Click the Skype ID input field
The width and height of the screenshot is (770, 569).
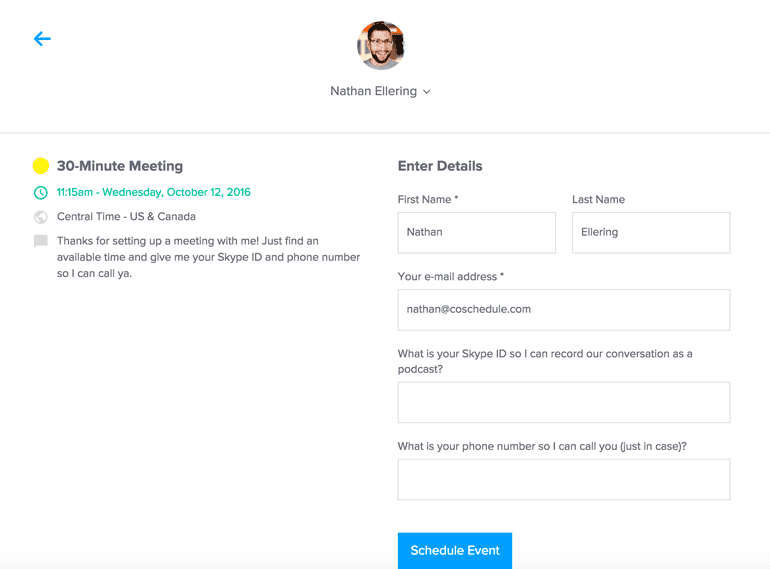click(x=564, y=402)
